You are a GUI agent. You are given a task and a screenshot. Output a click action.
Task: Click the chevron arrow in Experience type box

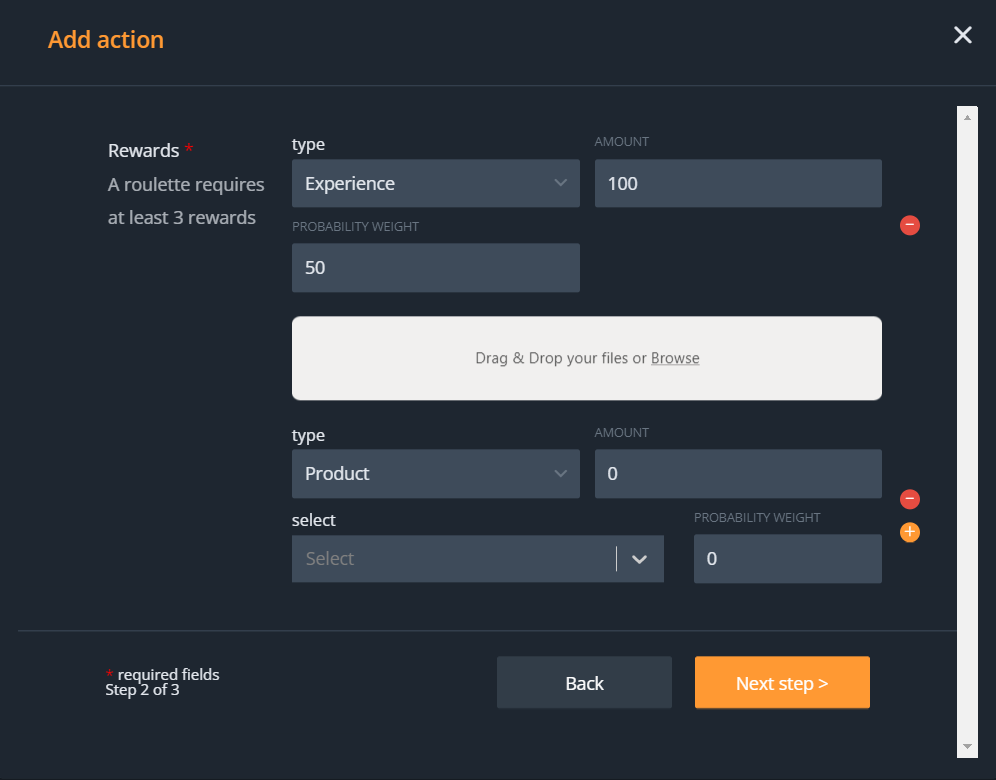click(x=560, y=184)
